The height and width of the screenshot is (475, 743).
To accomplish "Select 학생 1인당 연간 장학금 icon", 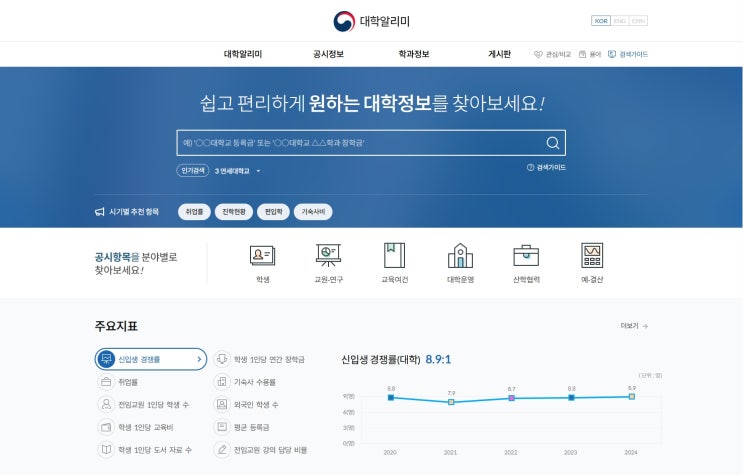I will pos(222,359).
